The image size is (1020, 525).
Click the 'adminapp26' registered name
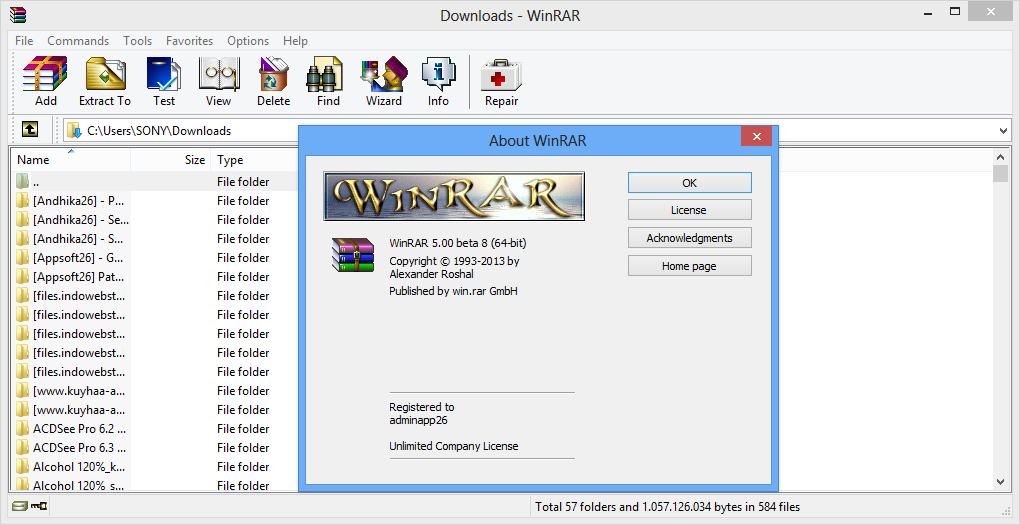coord(418,420)
